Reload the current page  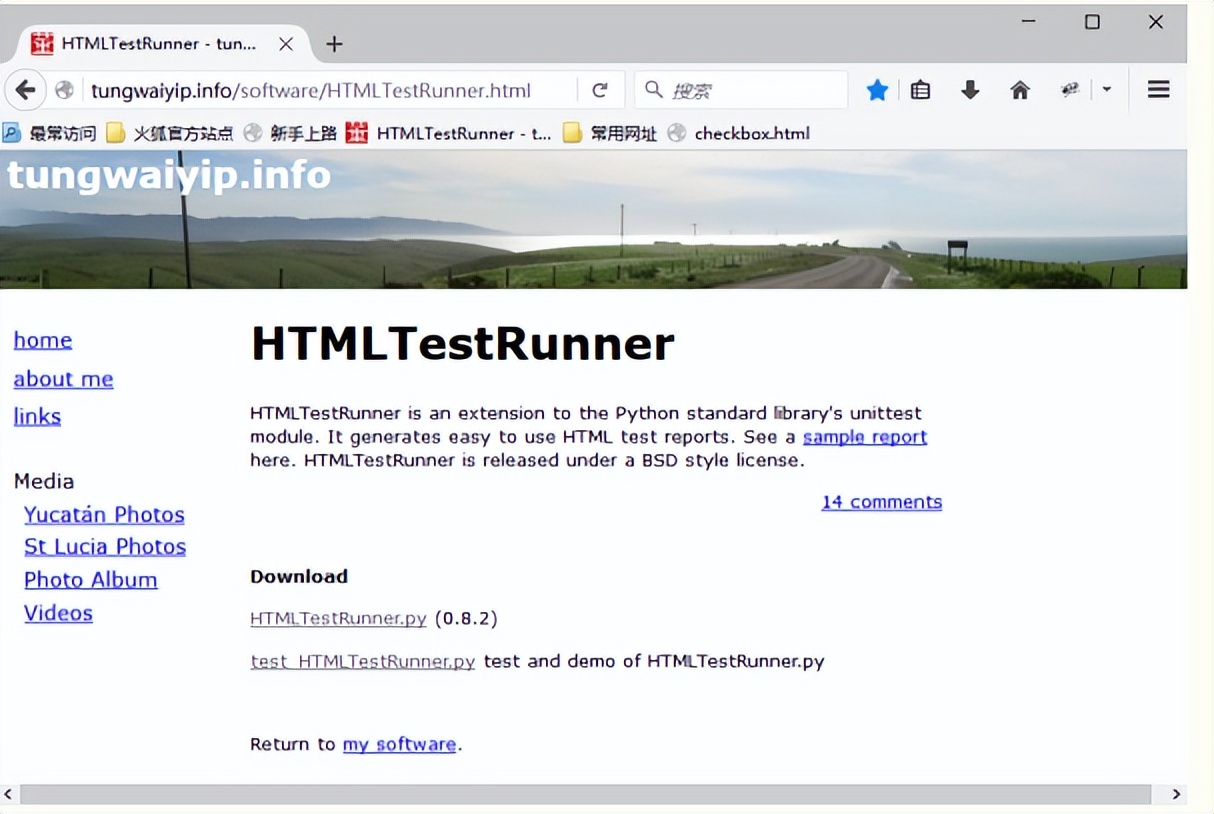click(x=601, y=89)
